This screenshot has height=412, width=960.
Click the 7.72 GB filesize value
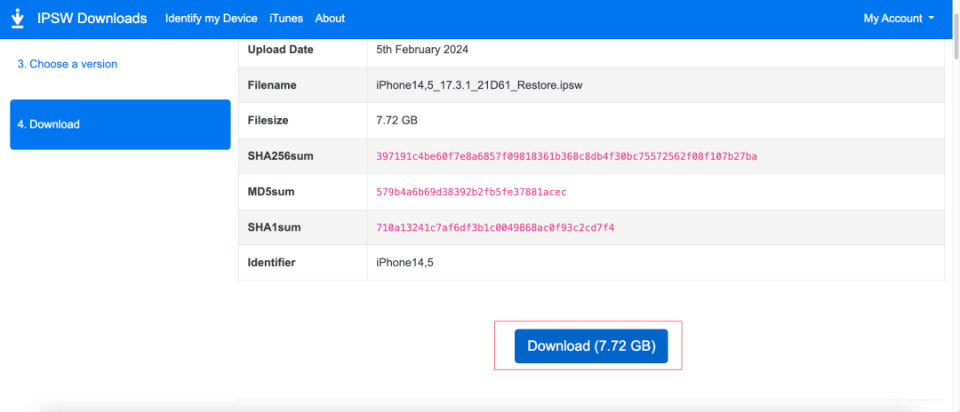pos(399,120)
